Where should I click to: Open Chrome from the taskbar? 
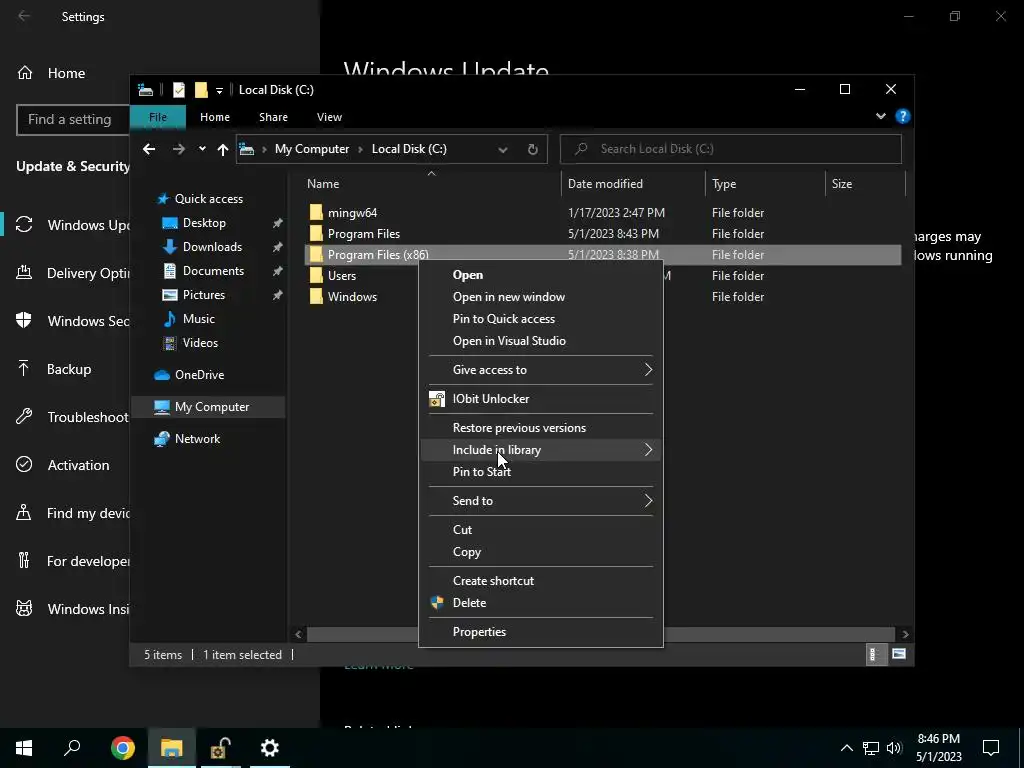(123, 748)
